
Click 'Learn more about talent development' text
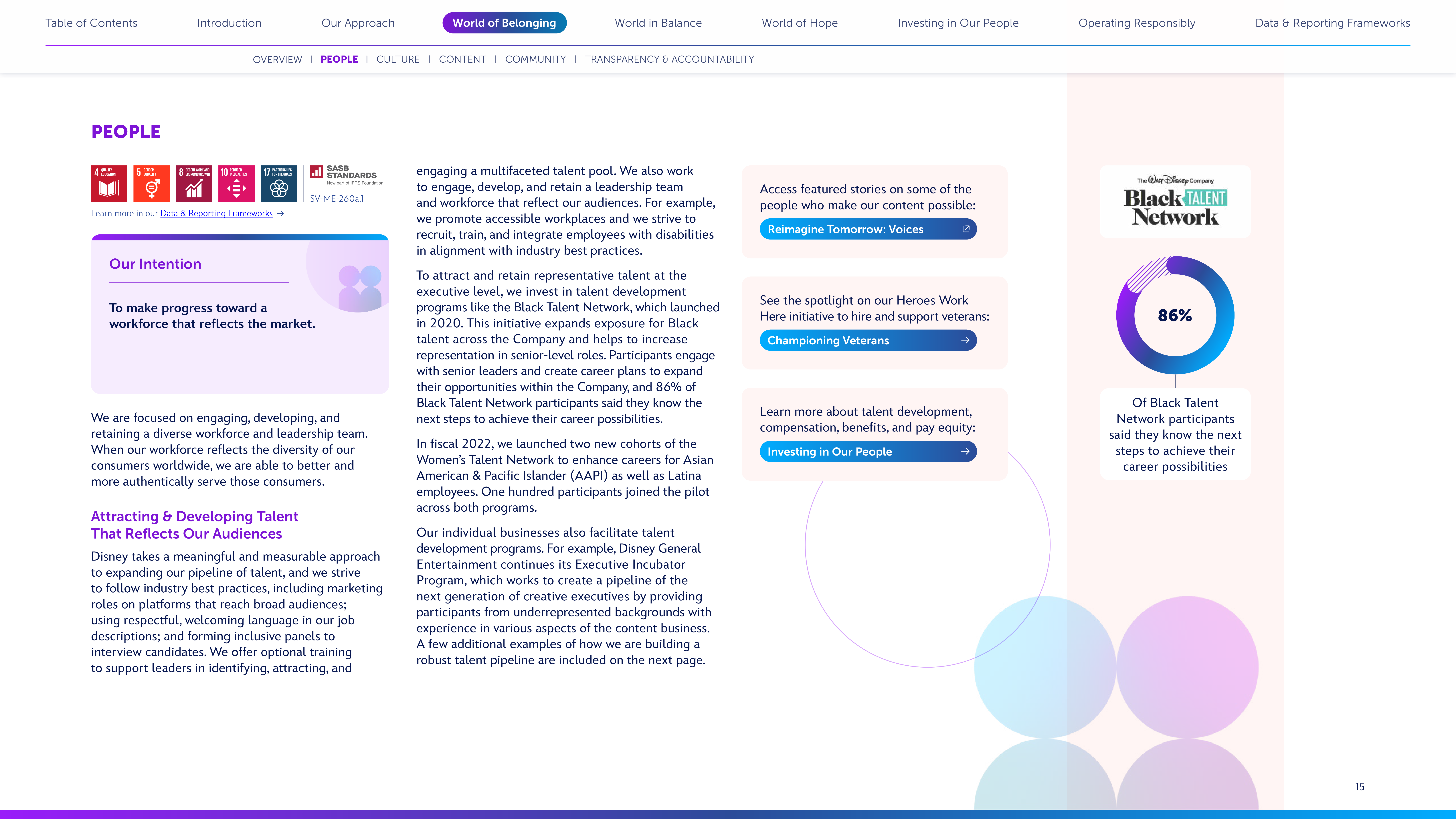[x=868, y=419]
